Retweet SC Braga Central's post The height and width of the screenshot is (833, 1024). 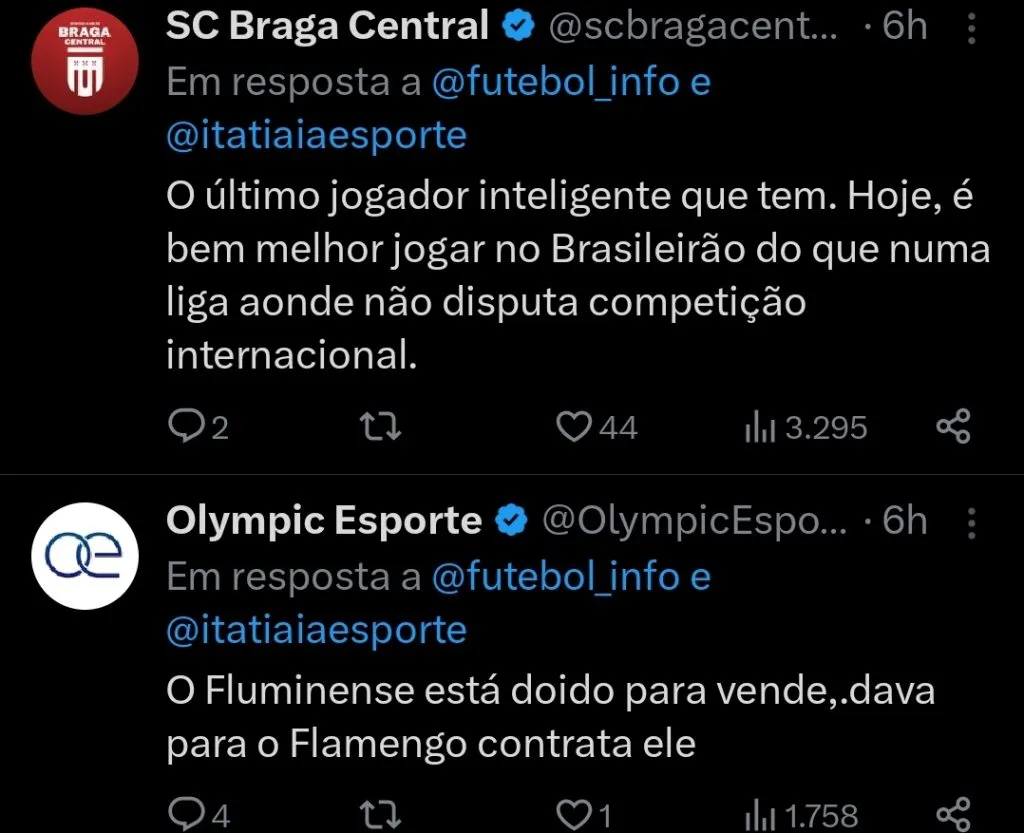(x=378, y=427)
